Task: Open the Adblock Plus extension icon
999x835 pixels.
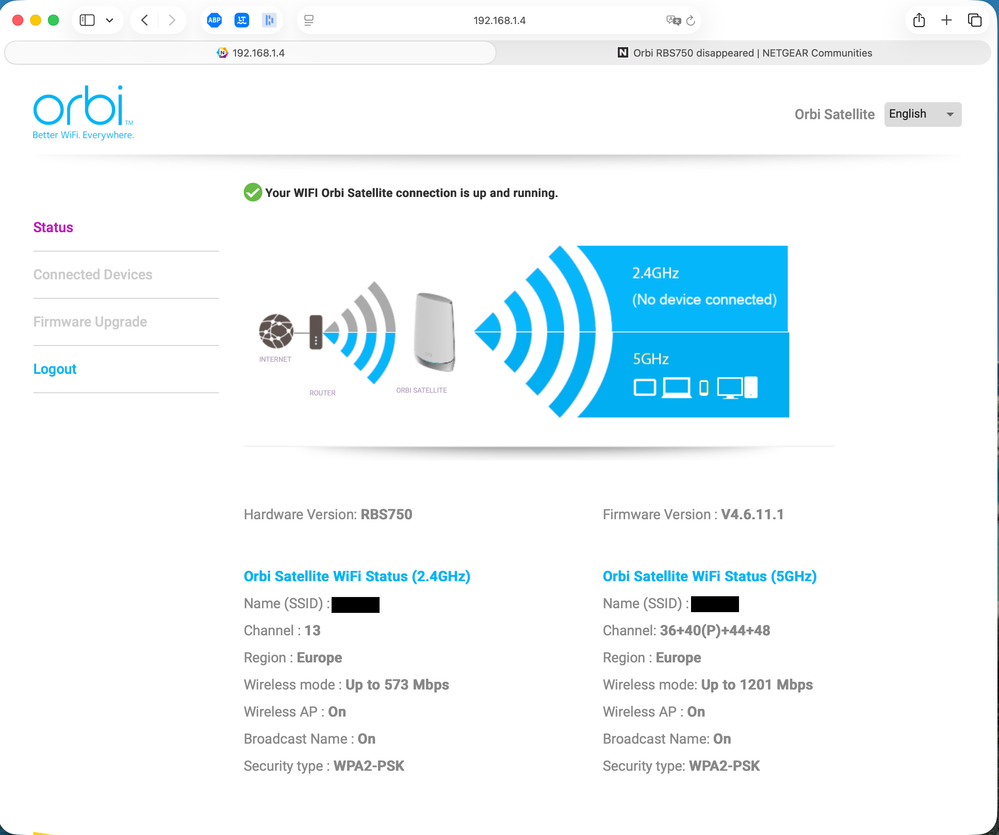Action: (215, 20)
